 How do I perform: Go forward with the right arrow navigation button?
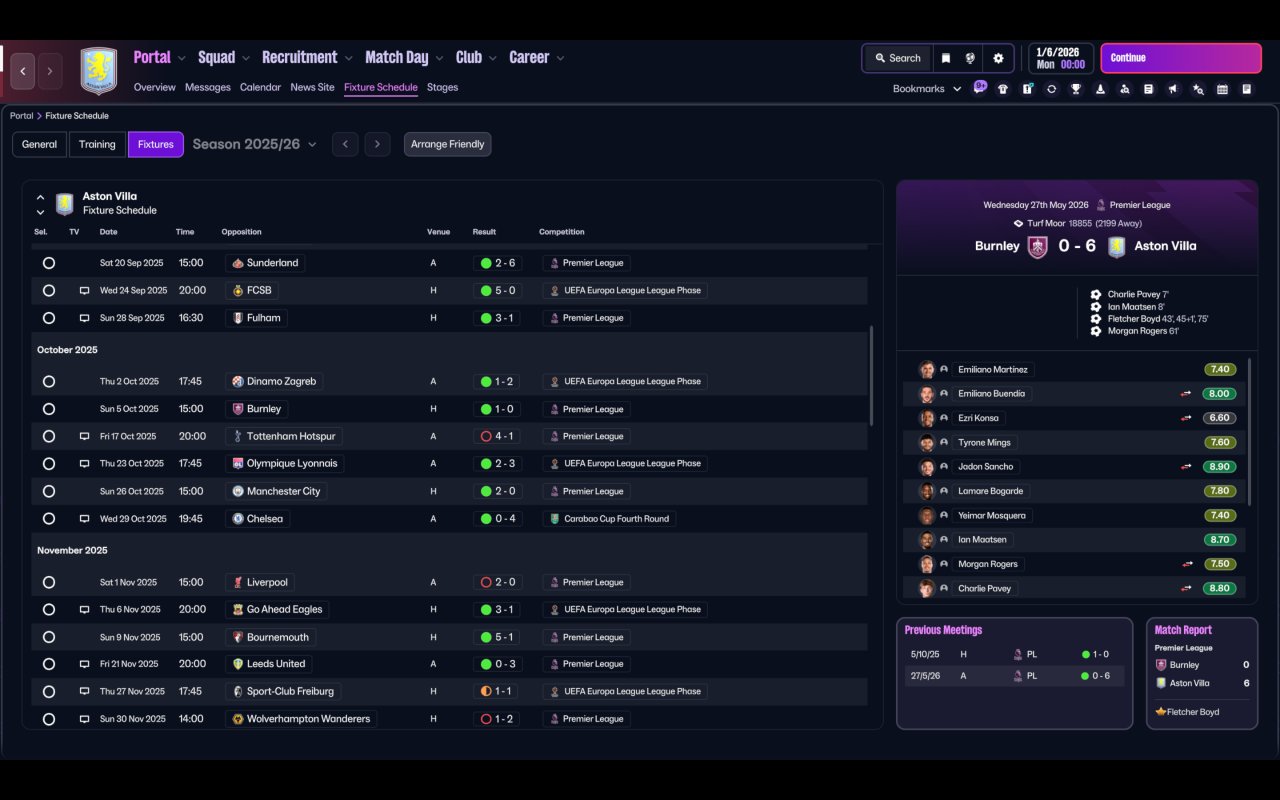coord(50,71)
